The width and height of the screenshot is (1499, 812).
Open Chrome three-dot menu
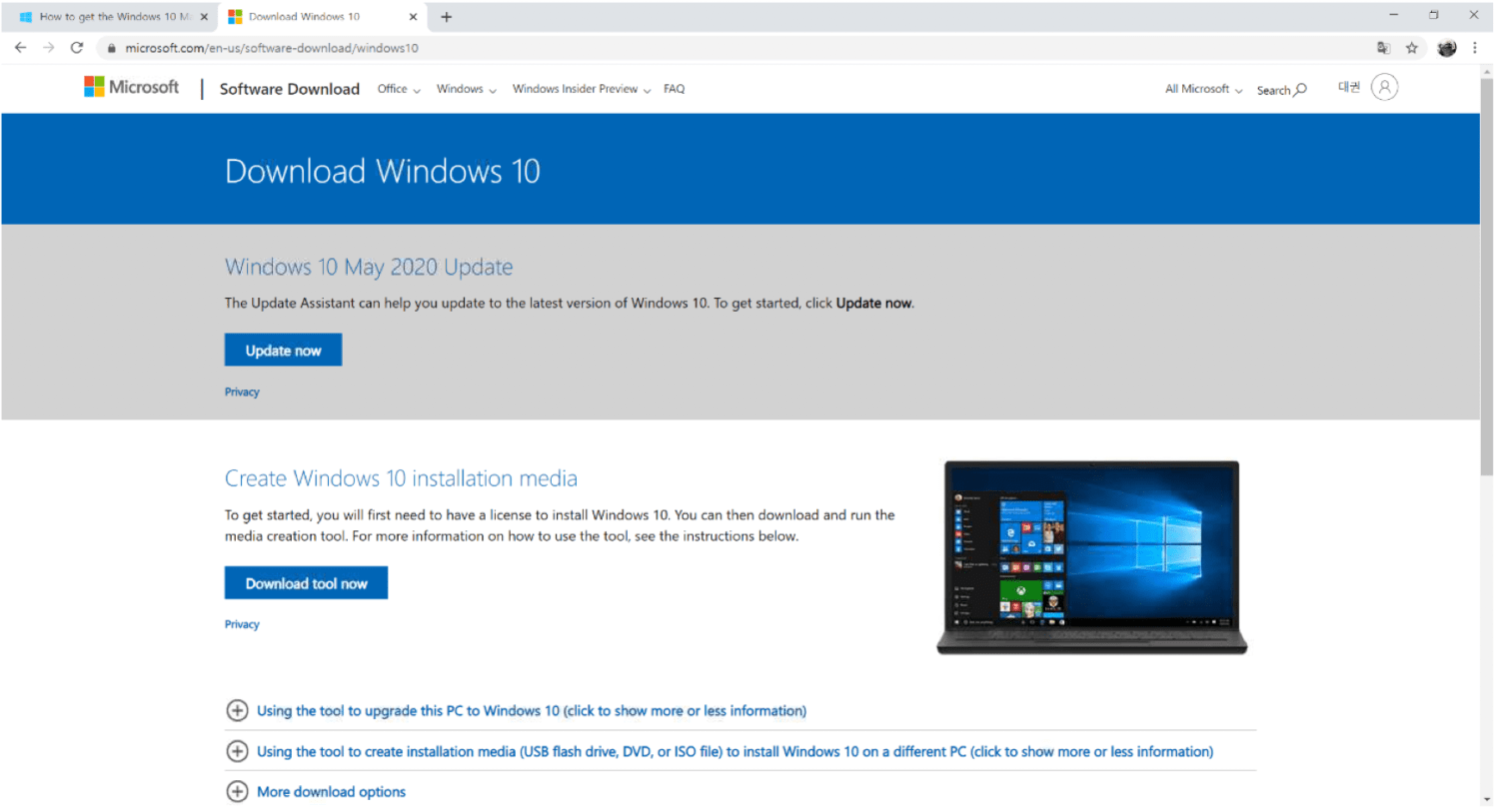coord(1474,48)
